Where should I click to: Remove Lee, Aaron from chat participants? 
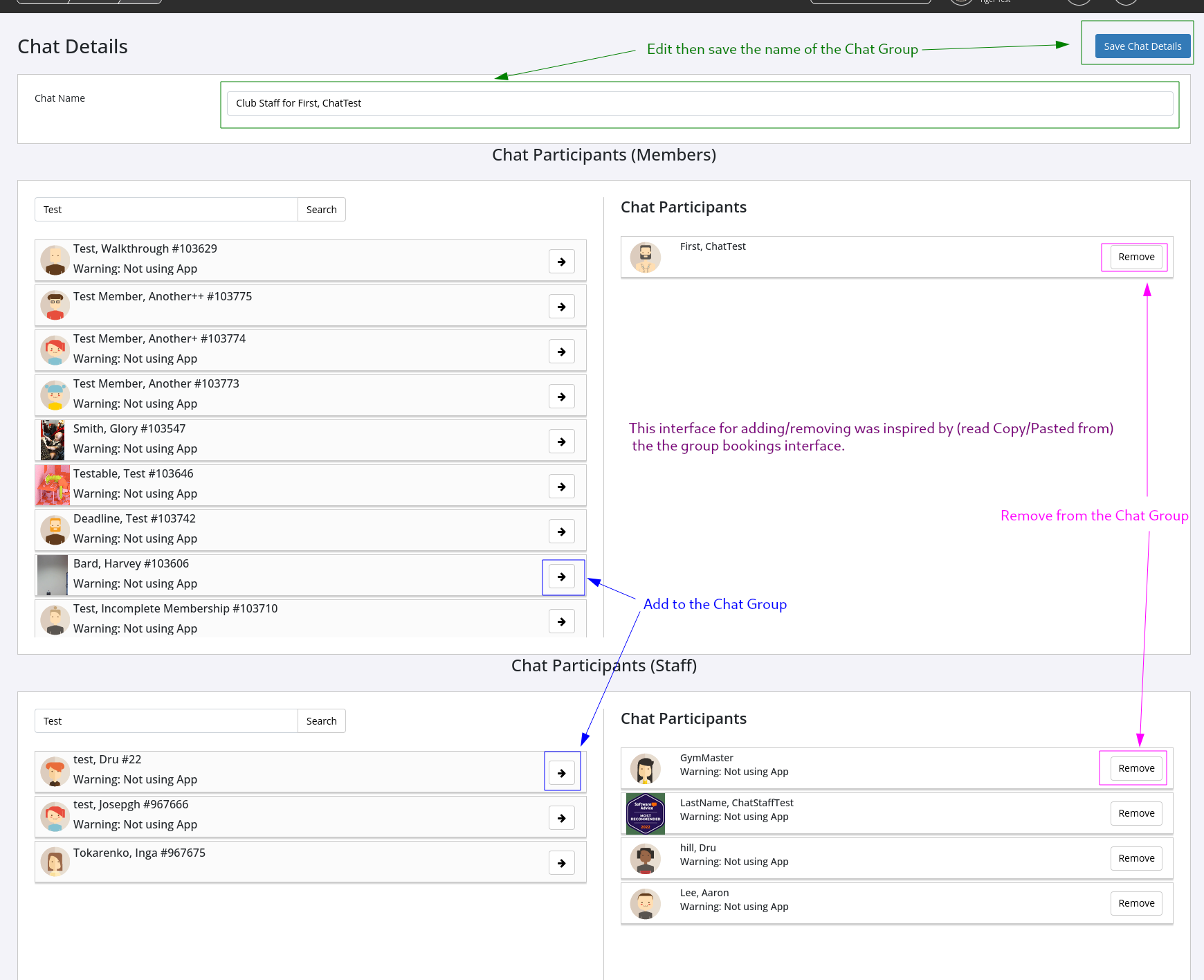click(x=1135, y=903)
